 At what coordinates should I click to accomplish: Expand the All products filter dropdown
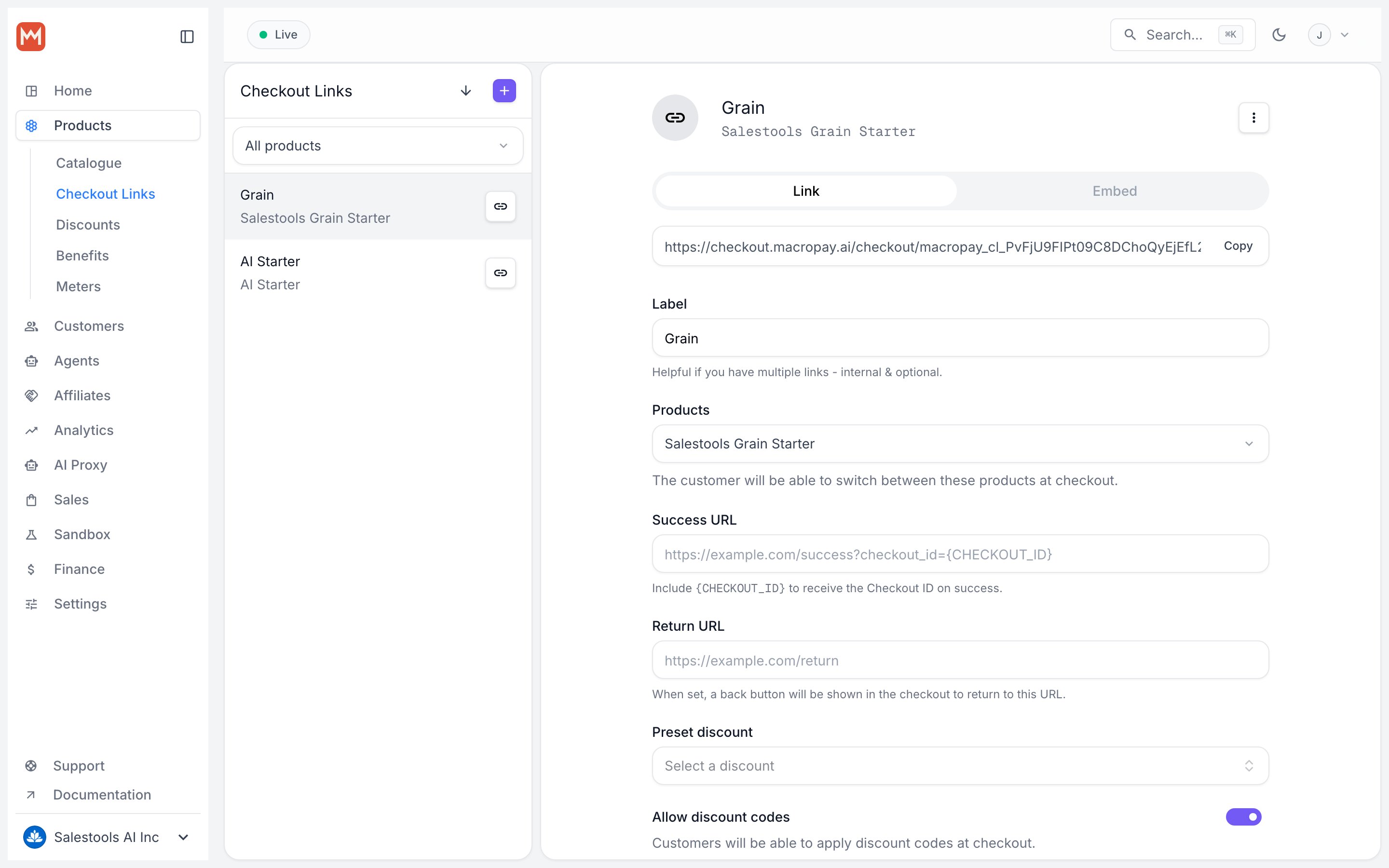click(378, 146)
